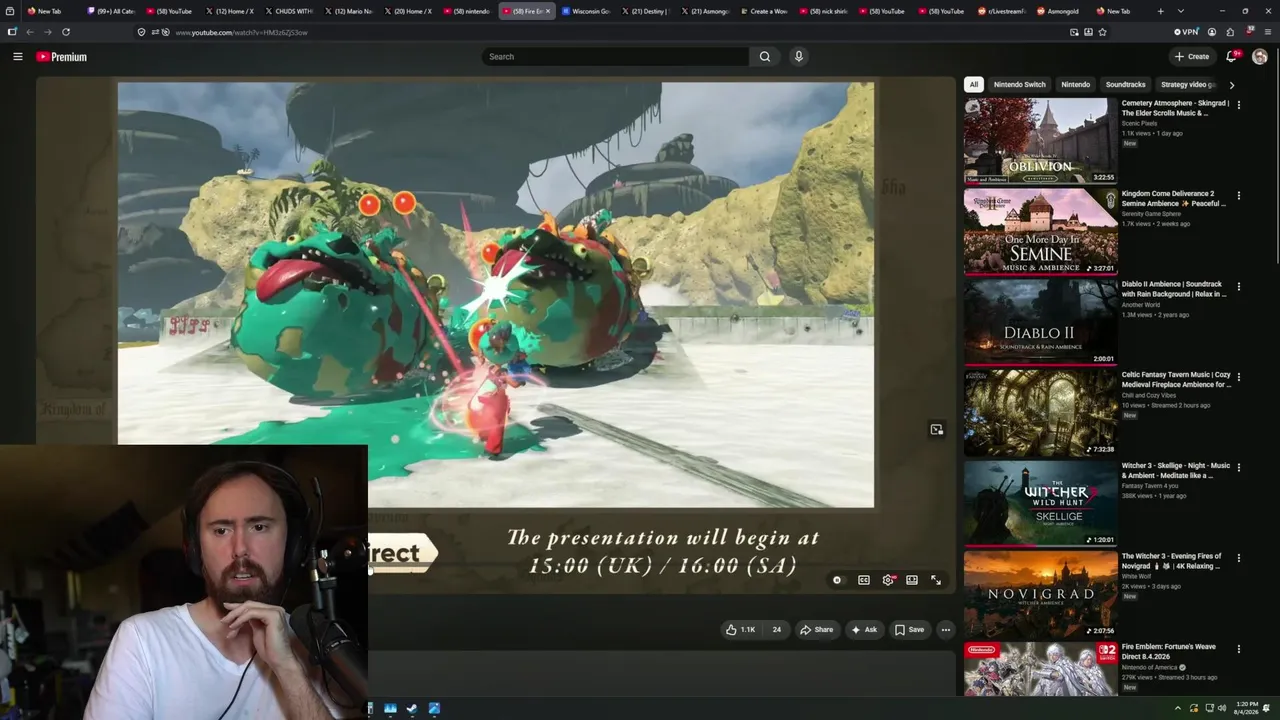Show more filter chips with the arrow
The width and height of the screenshot is (1280, 720).
tap(1231, 85)
